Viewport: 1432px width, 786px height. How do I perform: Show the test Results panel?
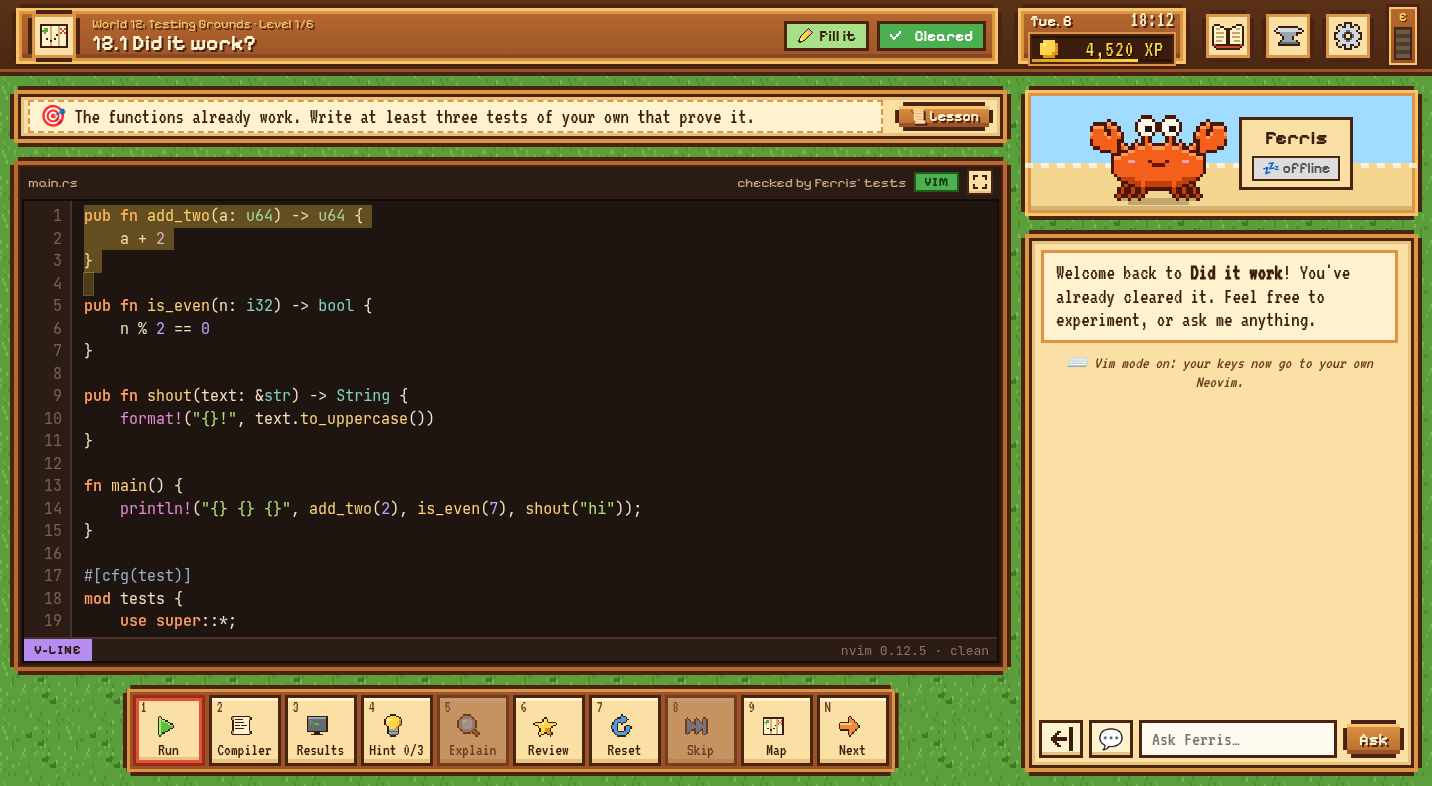pyautogui.click(x=320, y=731)
